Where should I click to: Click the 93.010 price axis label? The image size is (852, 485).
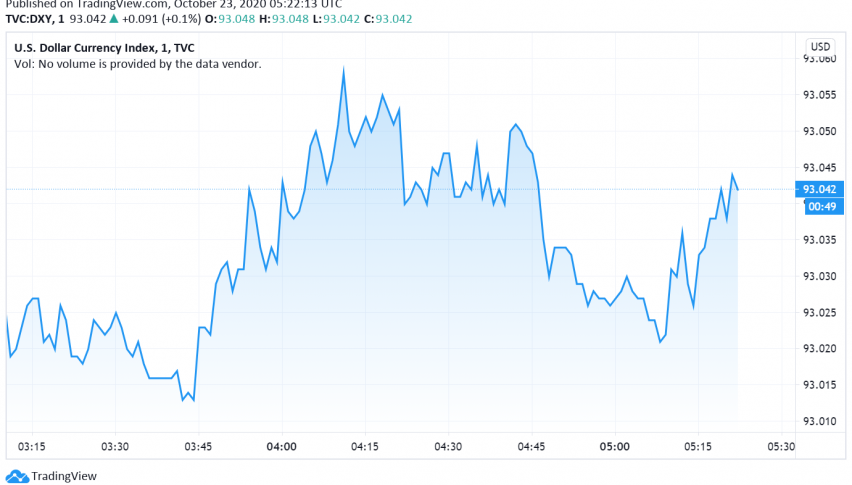819,421
